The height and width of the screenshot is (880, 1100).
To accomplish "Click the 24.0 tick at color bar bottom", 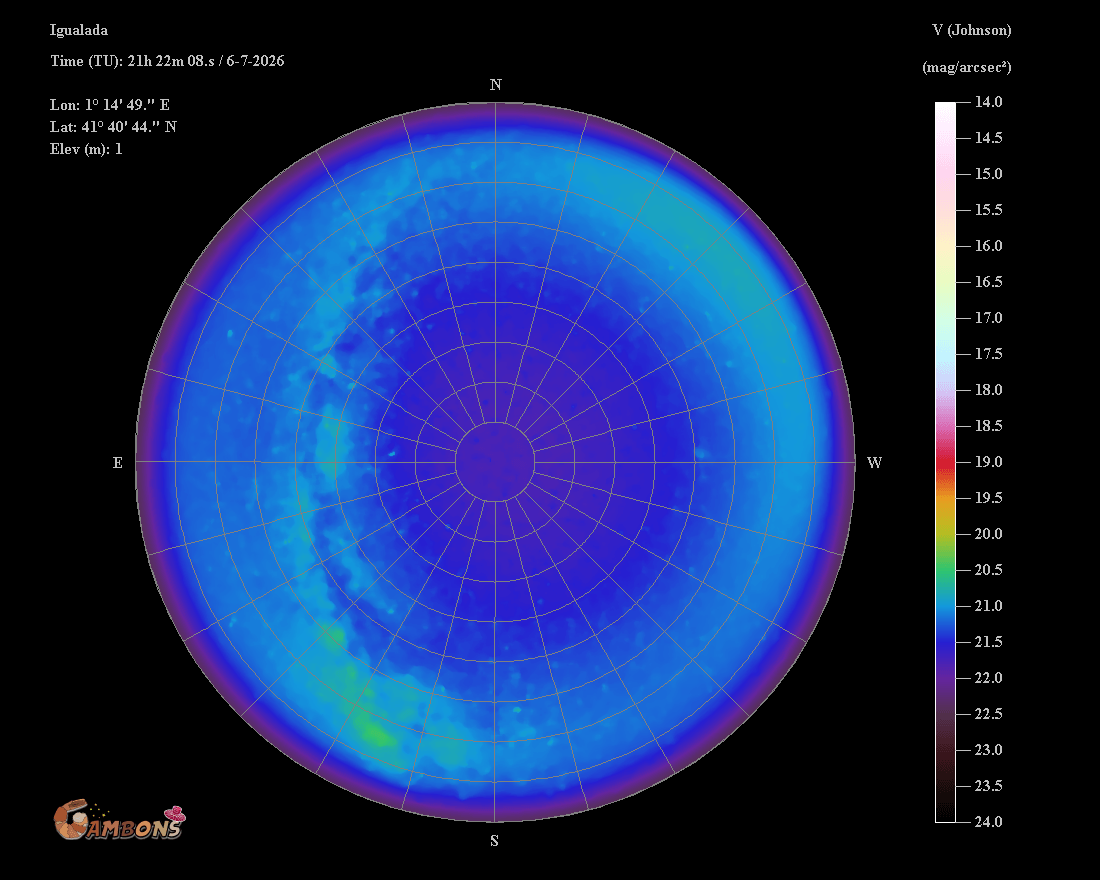I will tap(988, 822).
